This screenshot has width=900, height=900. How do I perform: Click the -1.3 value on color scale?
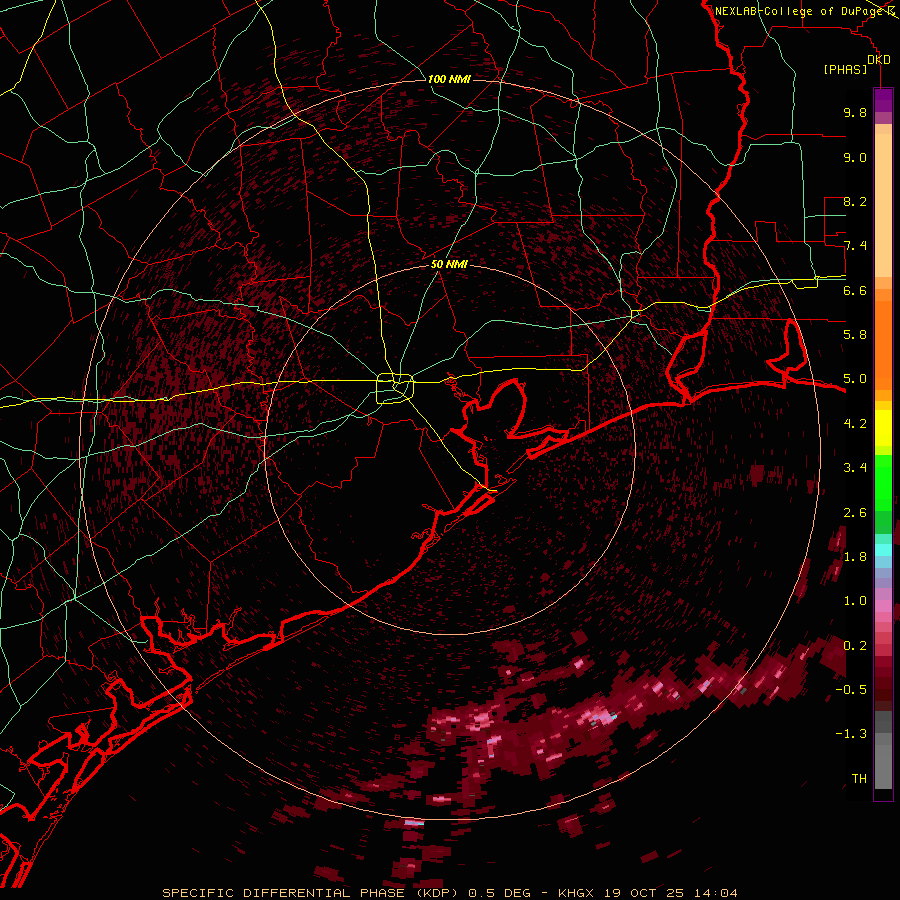pyautogui.click(x=851, y=734)
